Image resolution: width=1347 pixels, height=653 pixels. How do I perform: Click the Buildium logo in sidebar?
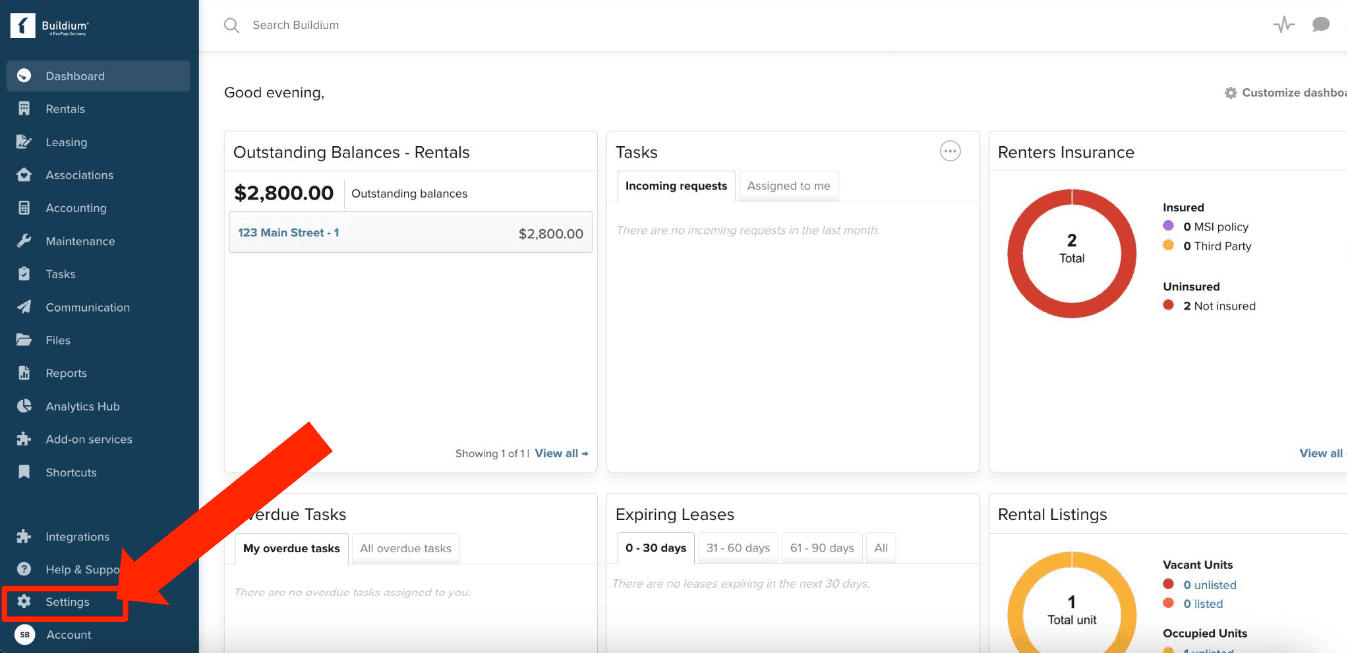50,26
